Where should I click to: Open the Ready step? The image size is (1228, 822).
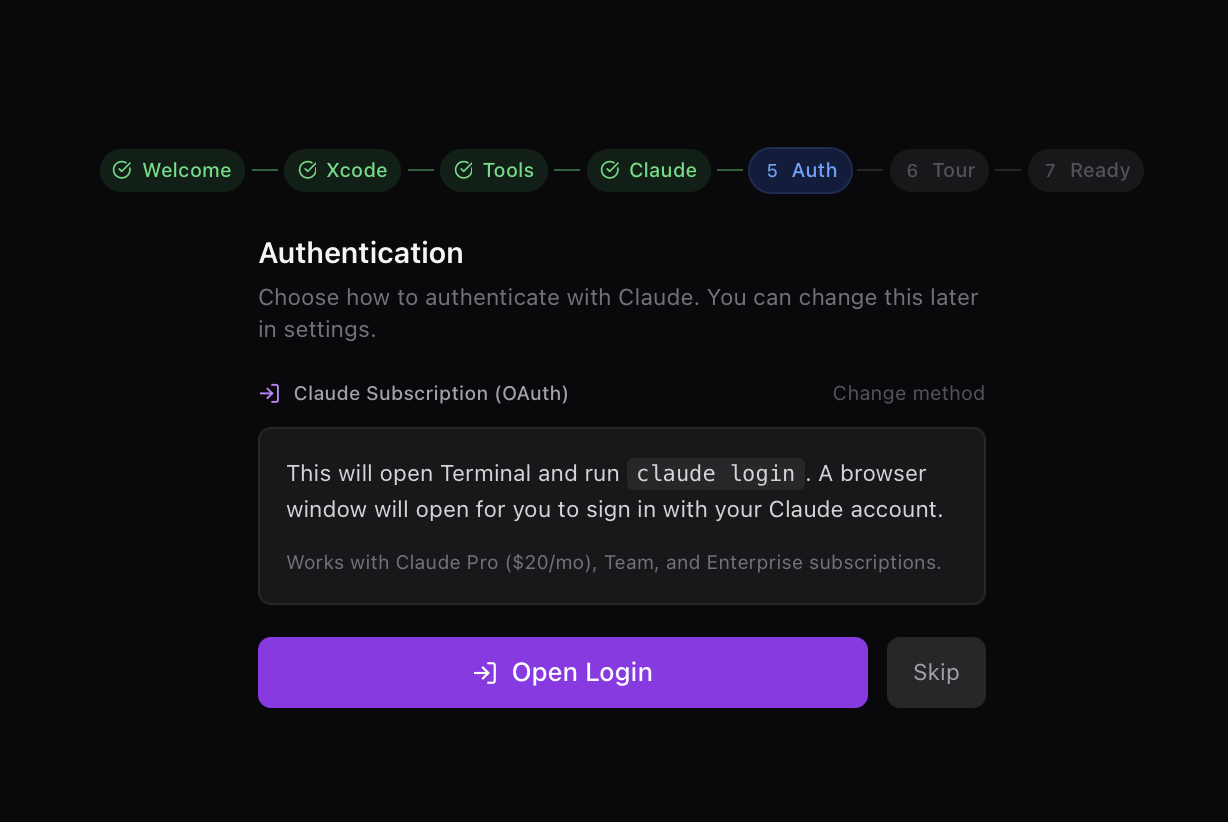tap(1085, 170)
